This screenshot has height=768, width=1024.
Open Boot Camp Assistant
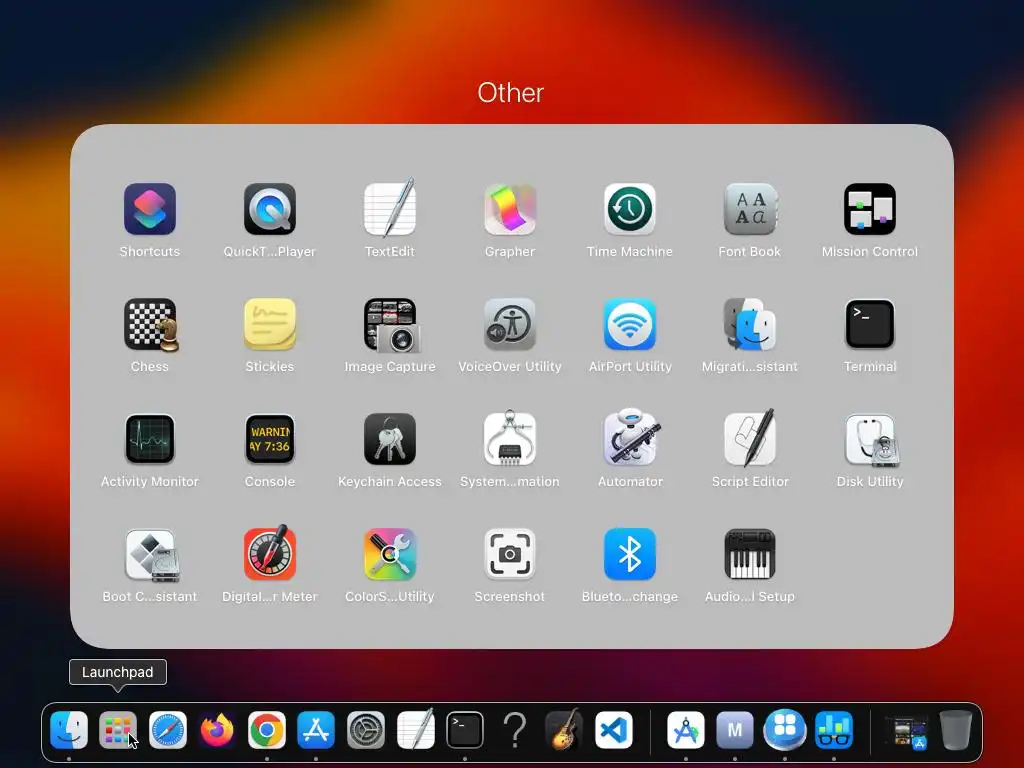[150, 554]
